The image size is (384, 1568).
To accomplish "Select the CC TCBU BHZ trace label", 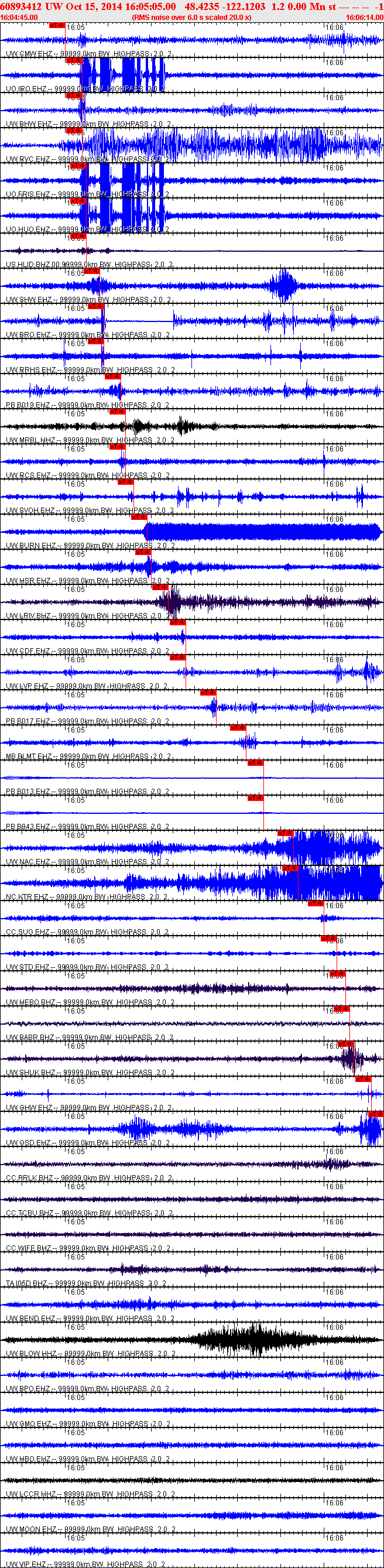I will [x=90, y=1214].
